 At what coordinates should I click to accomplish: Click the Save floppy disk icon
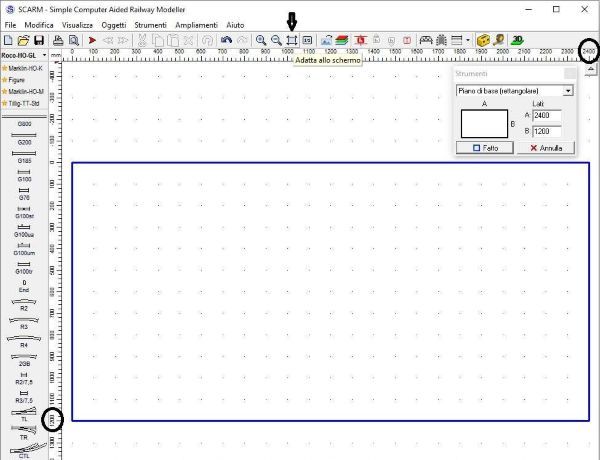point(40,39)
